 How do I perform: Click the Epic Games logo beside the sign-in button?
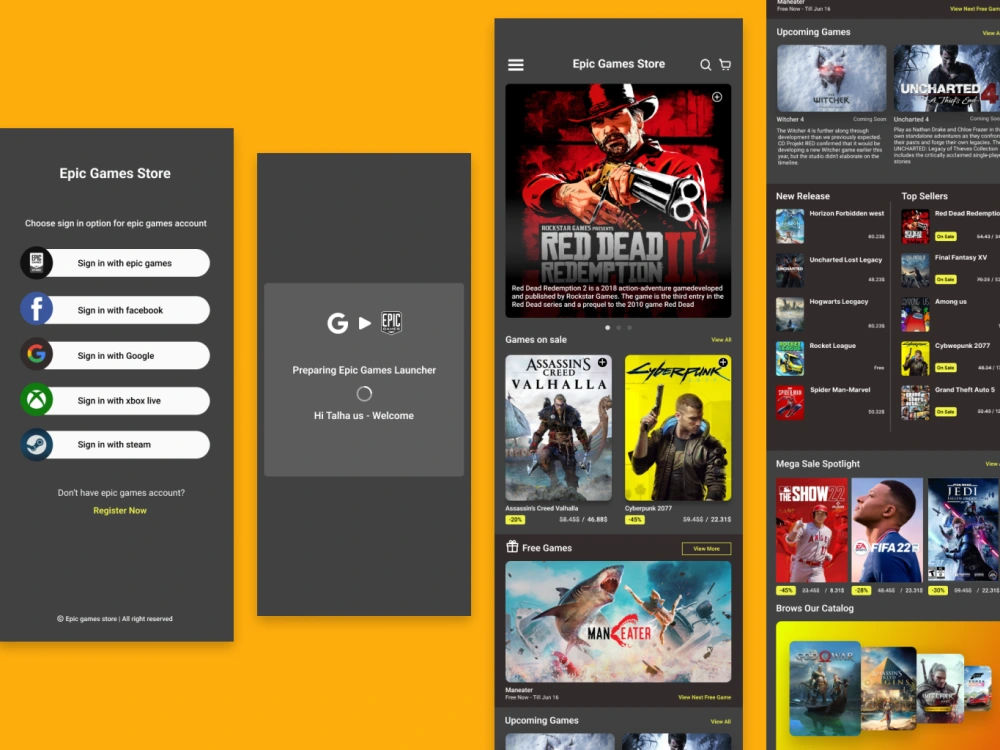pos(36,263)
